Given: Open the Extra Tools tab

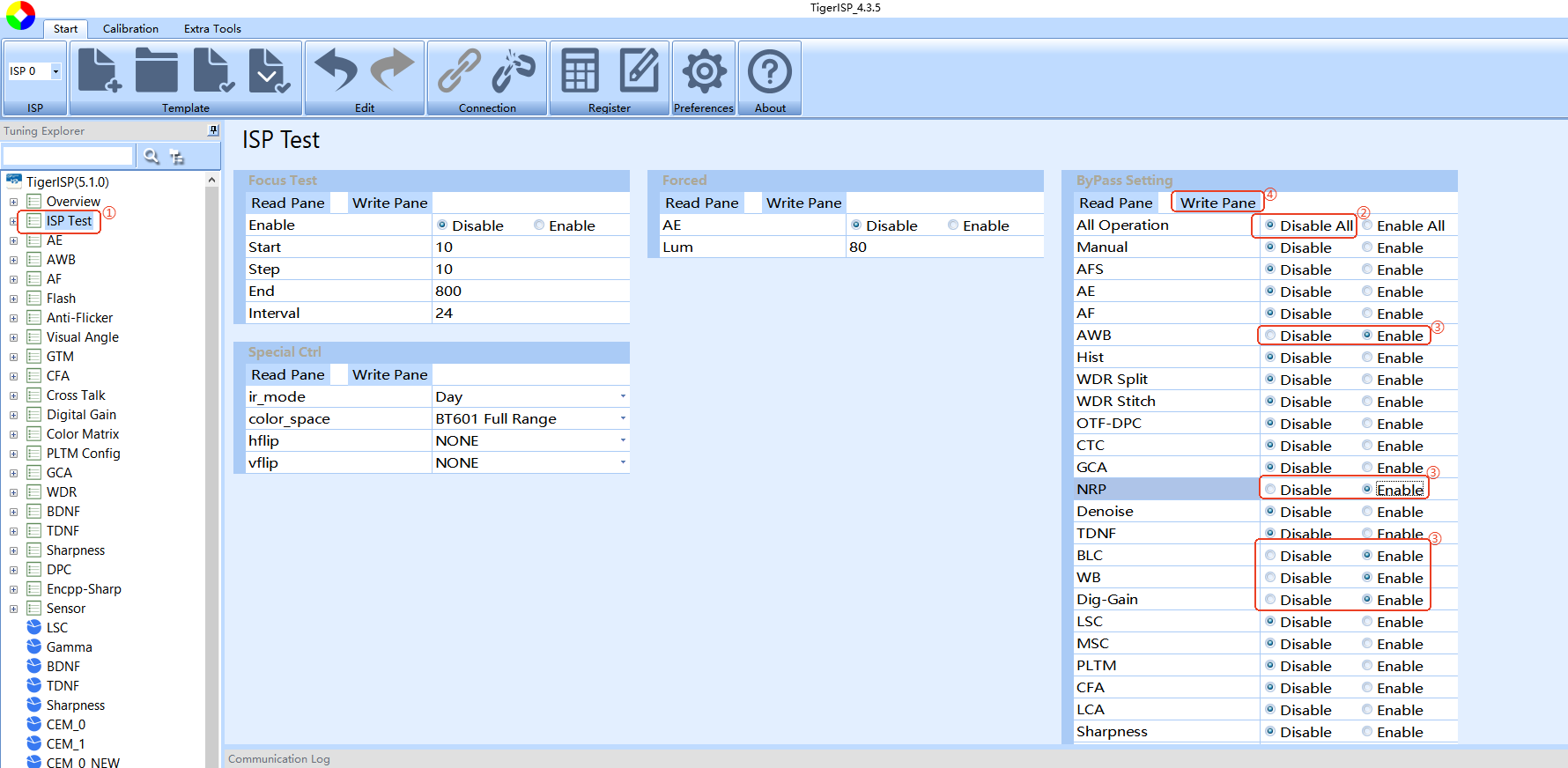Looking at the screenshot, I should [212, 28].
